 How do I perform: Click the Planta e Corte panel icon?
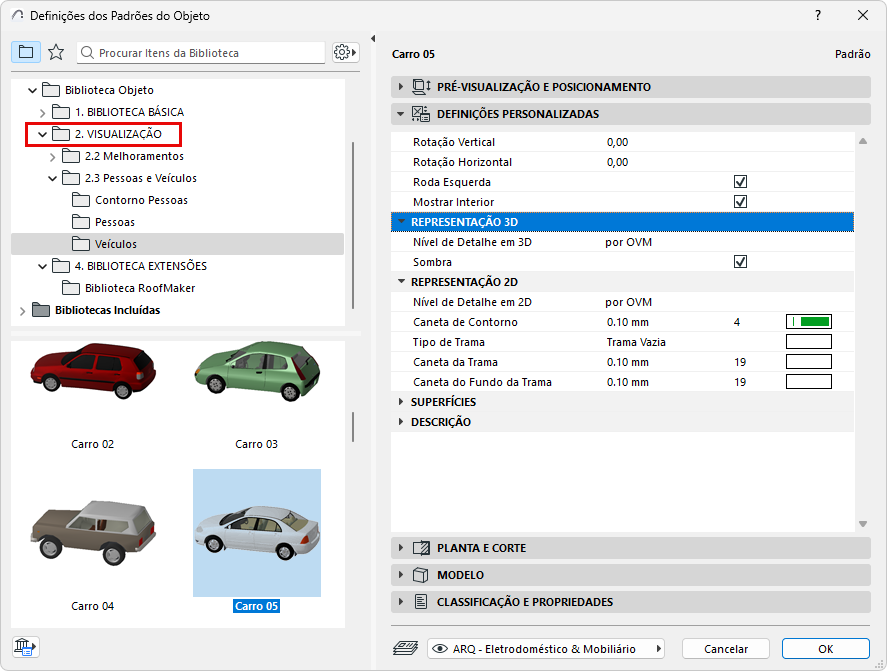click(x=421, y=548)
